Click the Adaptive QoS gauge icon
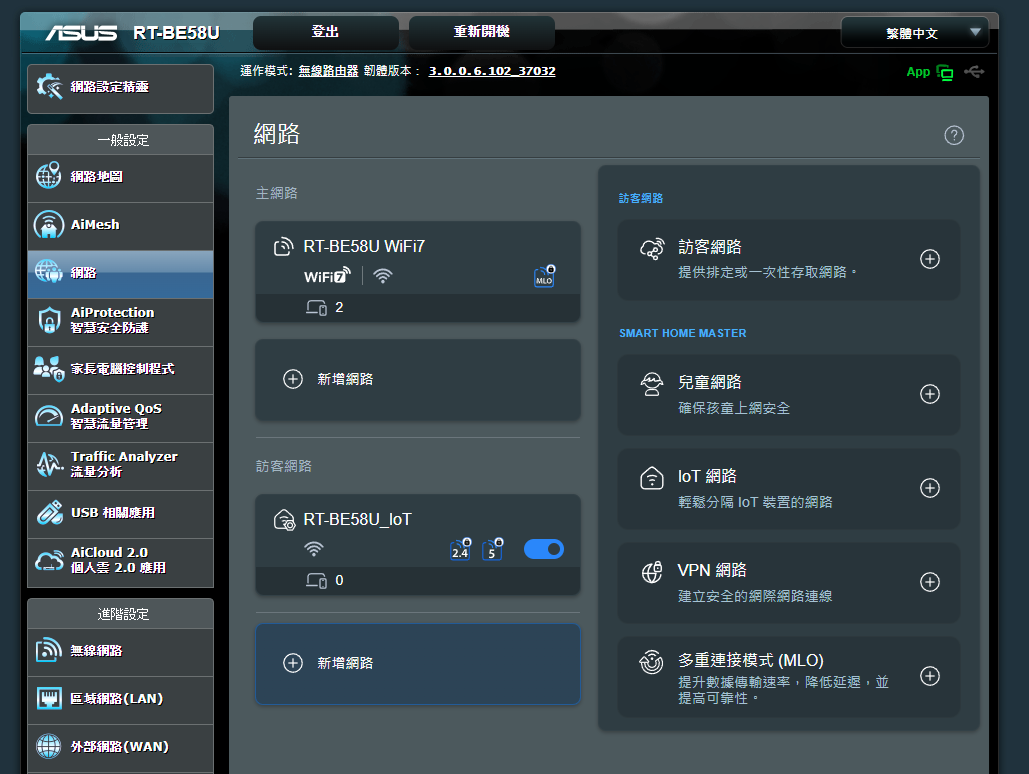This screenshot has width=1029, height=774. coord(49,416)
